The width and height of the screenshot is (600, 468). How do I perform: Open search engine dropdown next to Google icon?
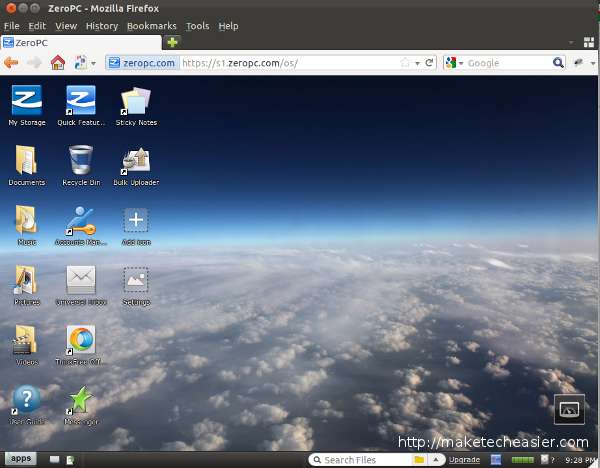pos(461,62)
